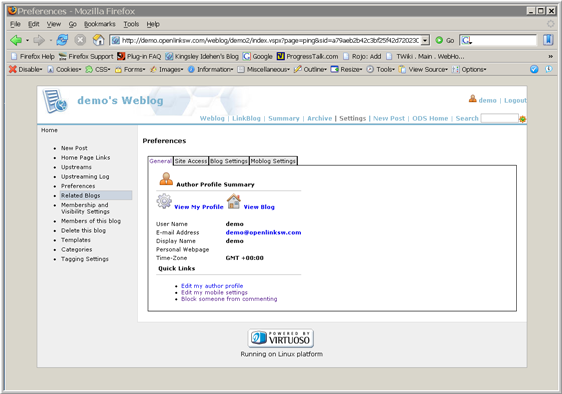
Task: Open Plug-in FAQ bookmark
Action: (139, 56)
